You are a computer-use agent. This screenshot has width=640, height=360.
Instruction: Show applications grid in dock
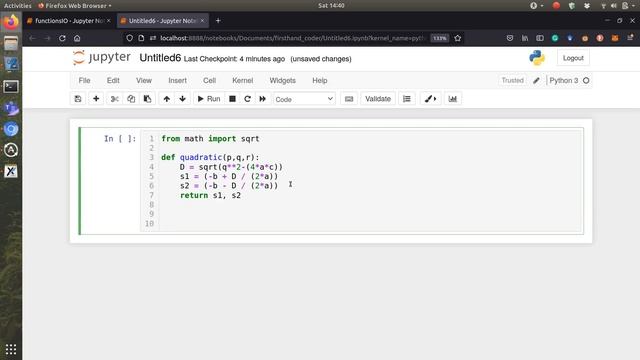(11, 349)
